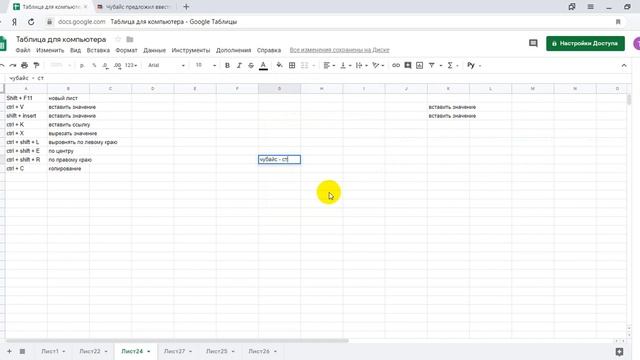This screenshot has height=360, width=640.
Task: Reload the page in the browser
Action: (31, 22)
